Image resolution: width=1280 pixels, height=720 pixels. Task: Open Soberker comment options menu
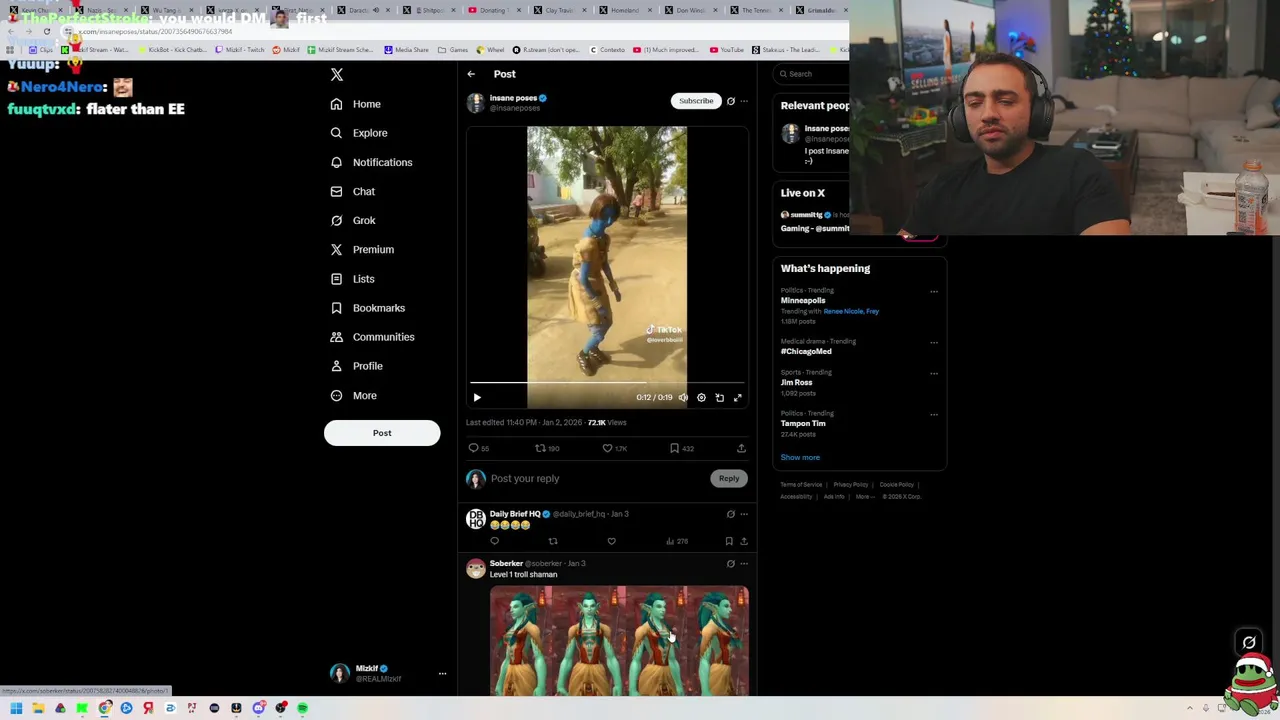click(x=744, y=564)
